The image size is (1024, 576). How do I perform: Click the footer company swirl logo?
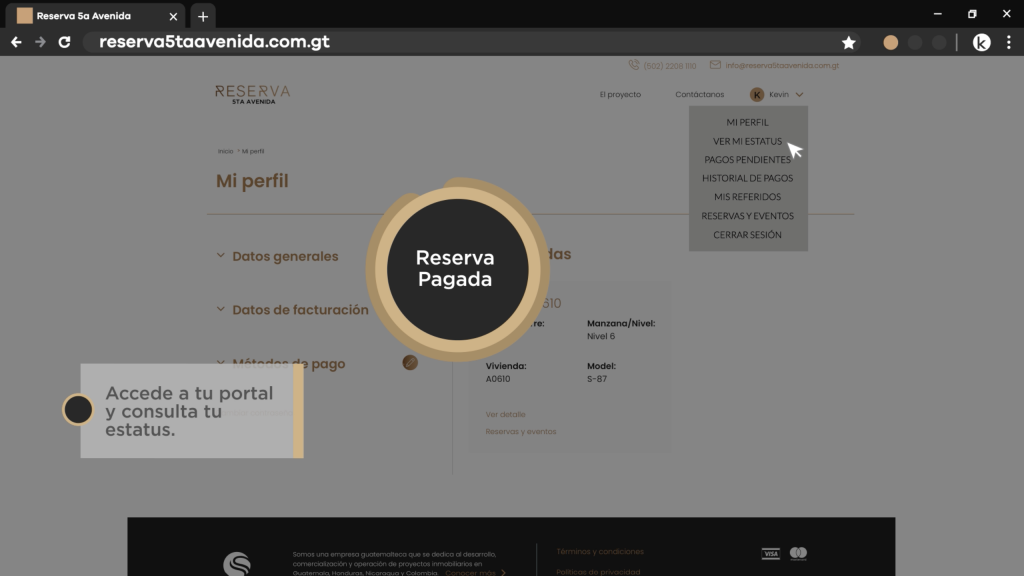pyautogui.click(x=237, y=564)
